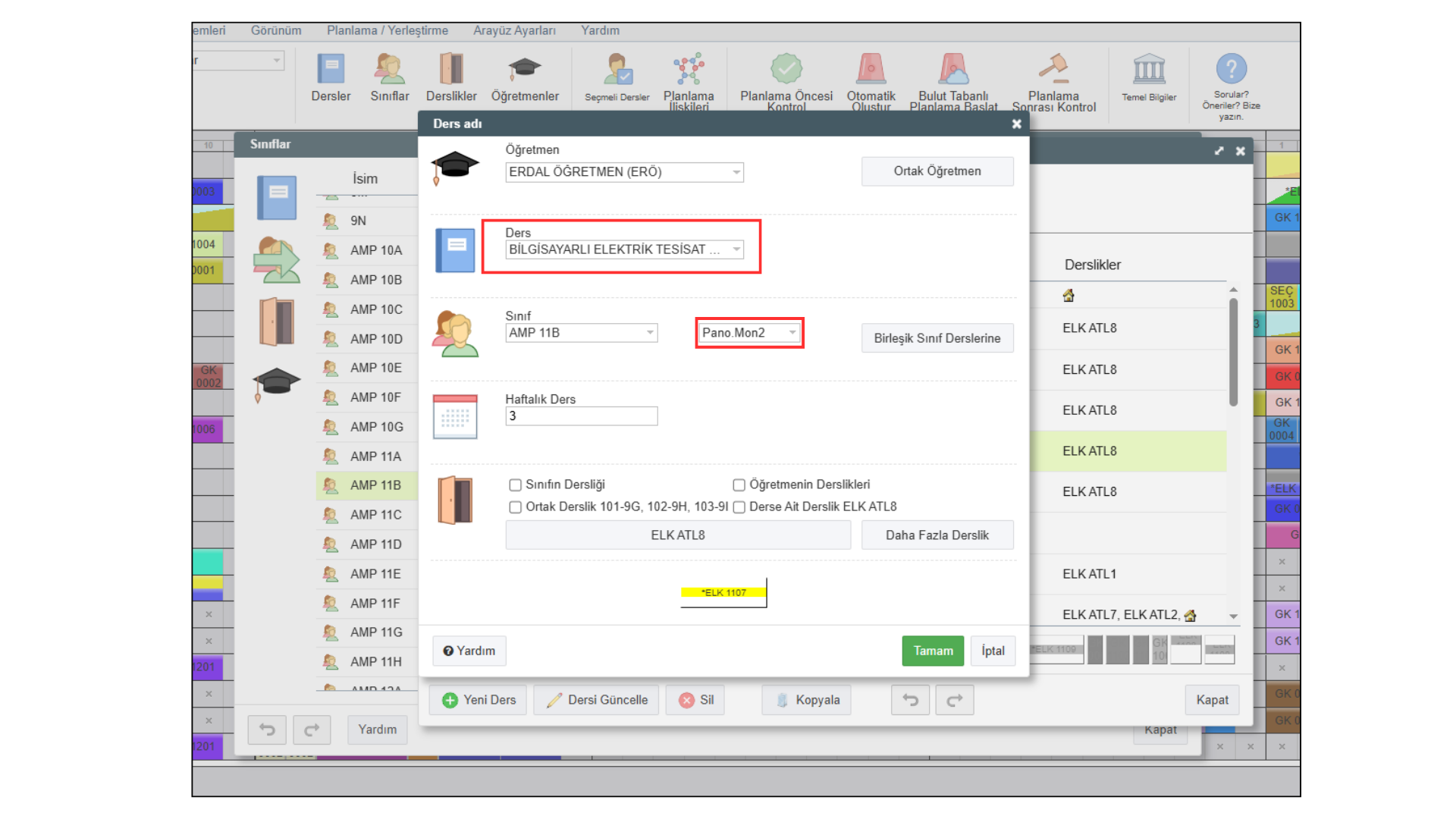This screenshot has width=1456, height=819.
Task: Click the Planlama Öncesi Kontrol icon
Action: pos(786,70)
